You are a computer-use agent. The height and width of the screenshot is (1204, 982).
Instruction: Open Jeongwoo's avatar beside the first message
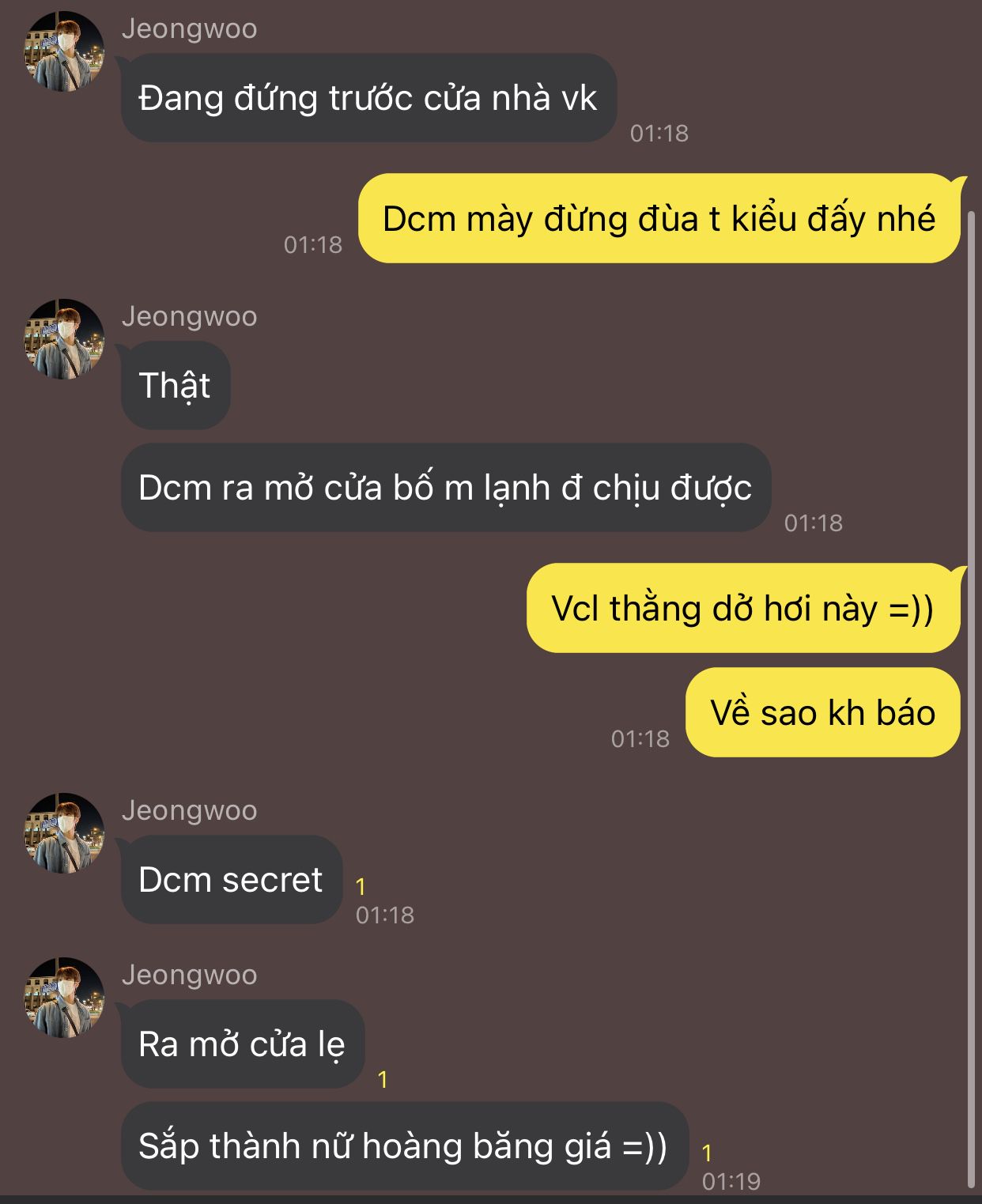(x=64, y=51)
